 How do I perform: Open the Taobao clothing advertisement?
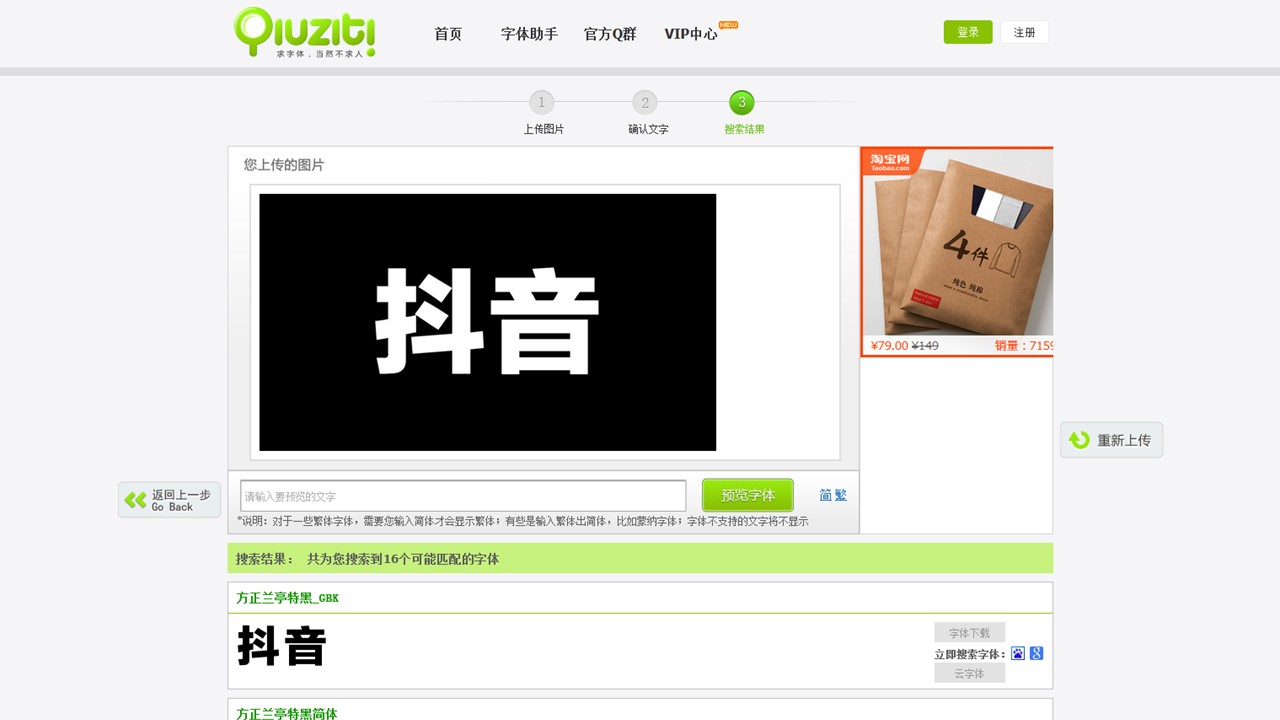tap(957, 251)
